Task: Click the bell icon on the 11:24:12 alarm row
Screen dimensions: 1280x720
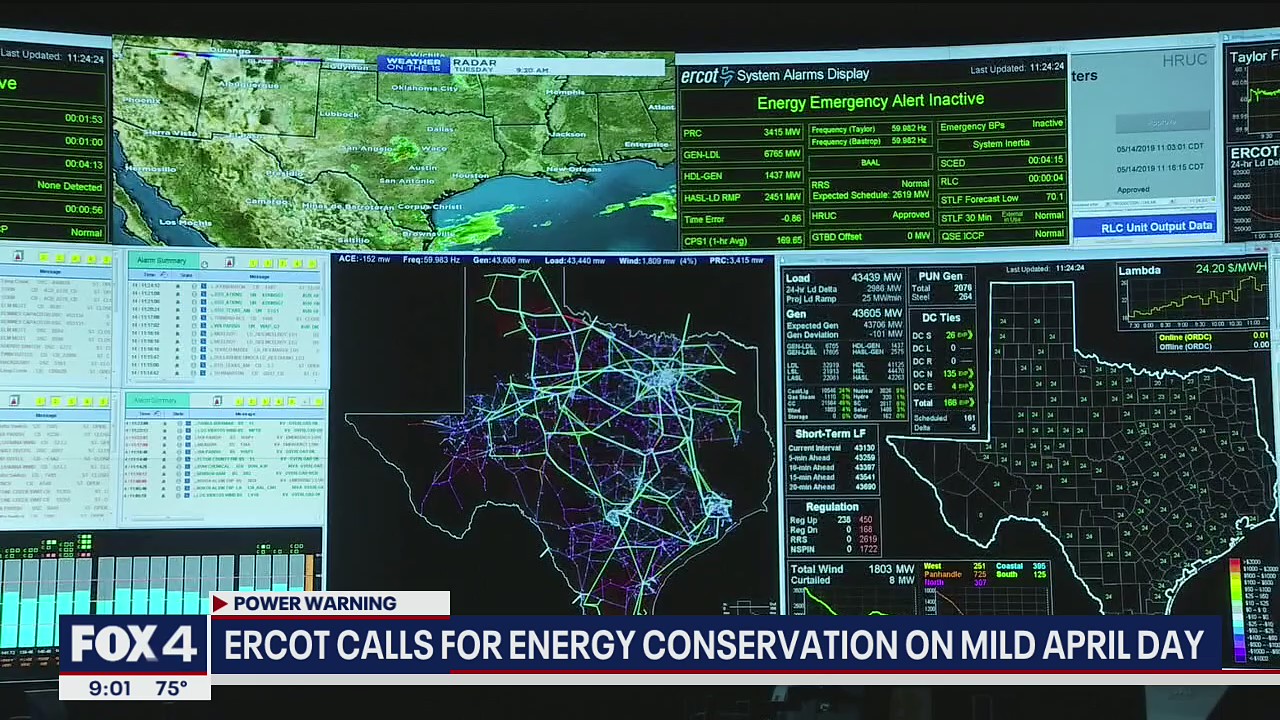Action: (178, 286)
